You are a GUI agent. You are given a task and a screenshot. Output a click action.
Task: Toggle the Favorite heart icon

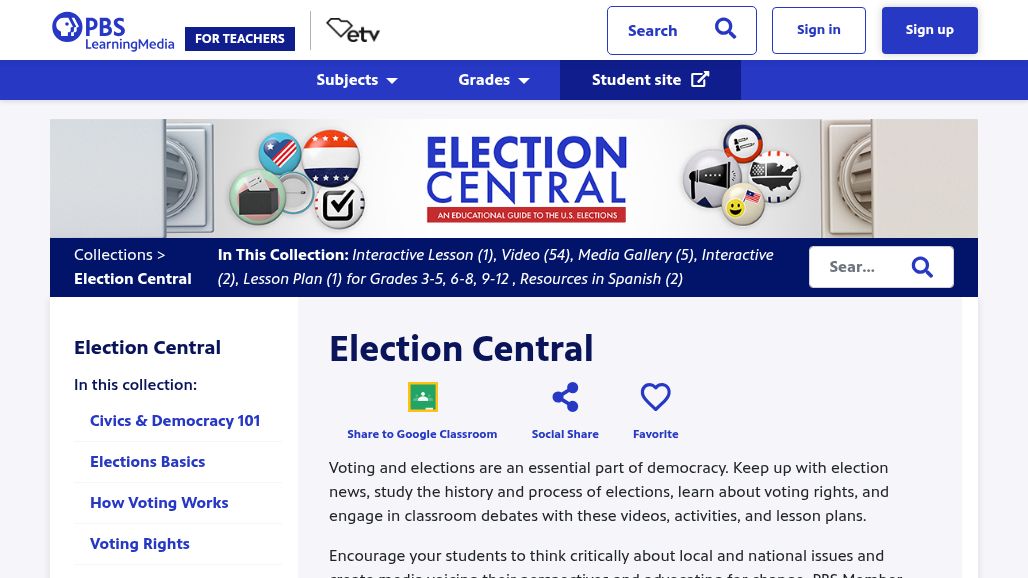click(655, 397)
